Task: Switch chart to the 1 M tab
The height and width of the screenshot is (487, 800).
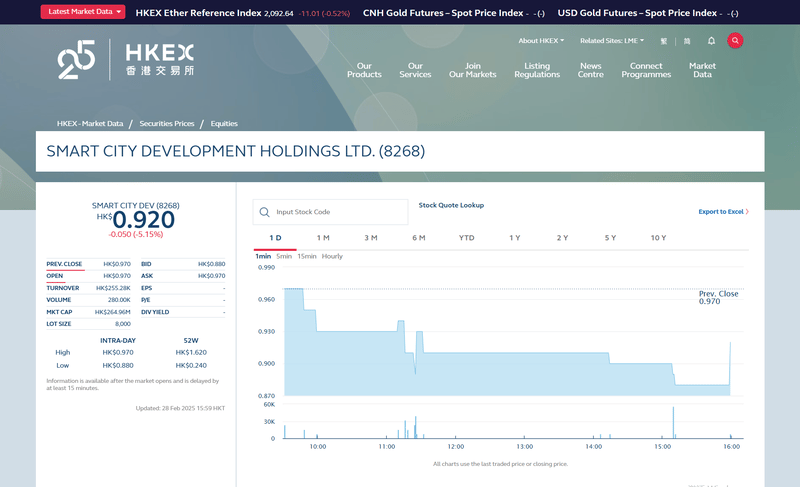Action: [x=323, y=238]
